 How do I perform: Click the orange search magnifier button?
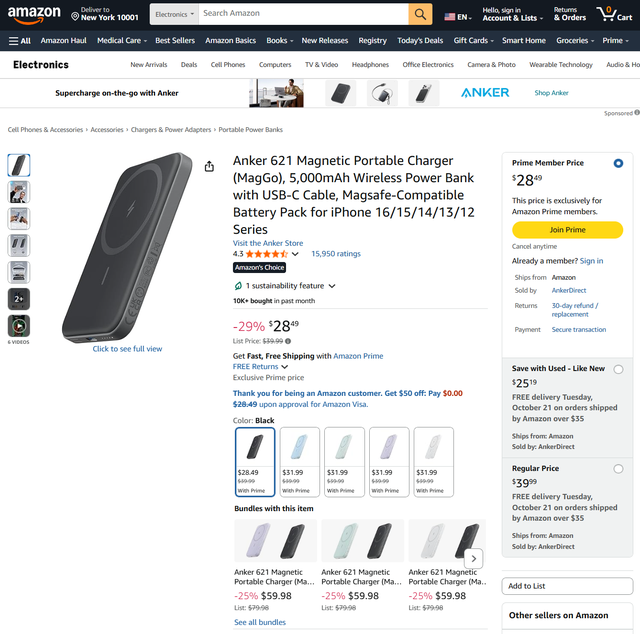pyautogui.click(x=421, y=14)
